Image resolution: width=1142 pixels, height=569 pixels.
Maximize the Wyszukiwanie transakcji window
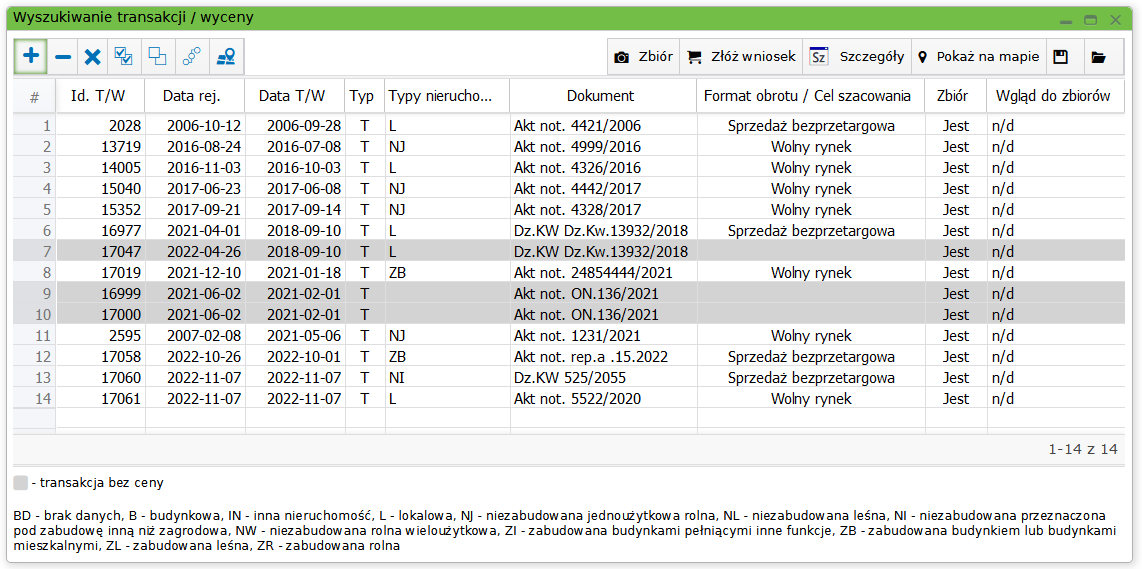(x=1091, y=19)
